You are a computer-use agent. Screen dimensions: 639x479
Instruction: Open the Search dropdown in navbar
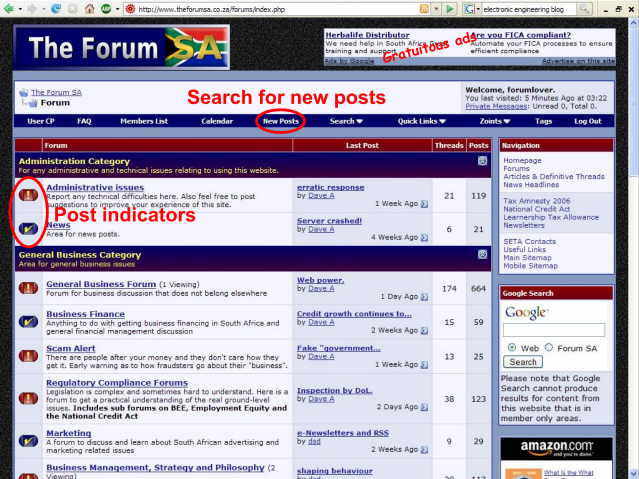tap(346, 121)
